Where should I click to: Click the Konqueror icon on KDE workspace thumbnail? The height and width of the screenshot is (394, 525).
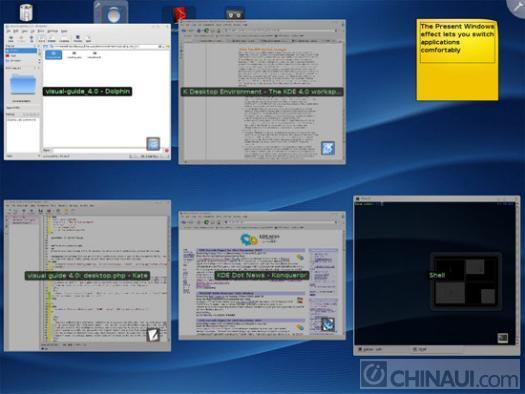coord(328,148)
